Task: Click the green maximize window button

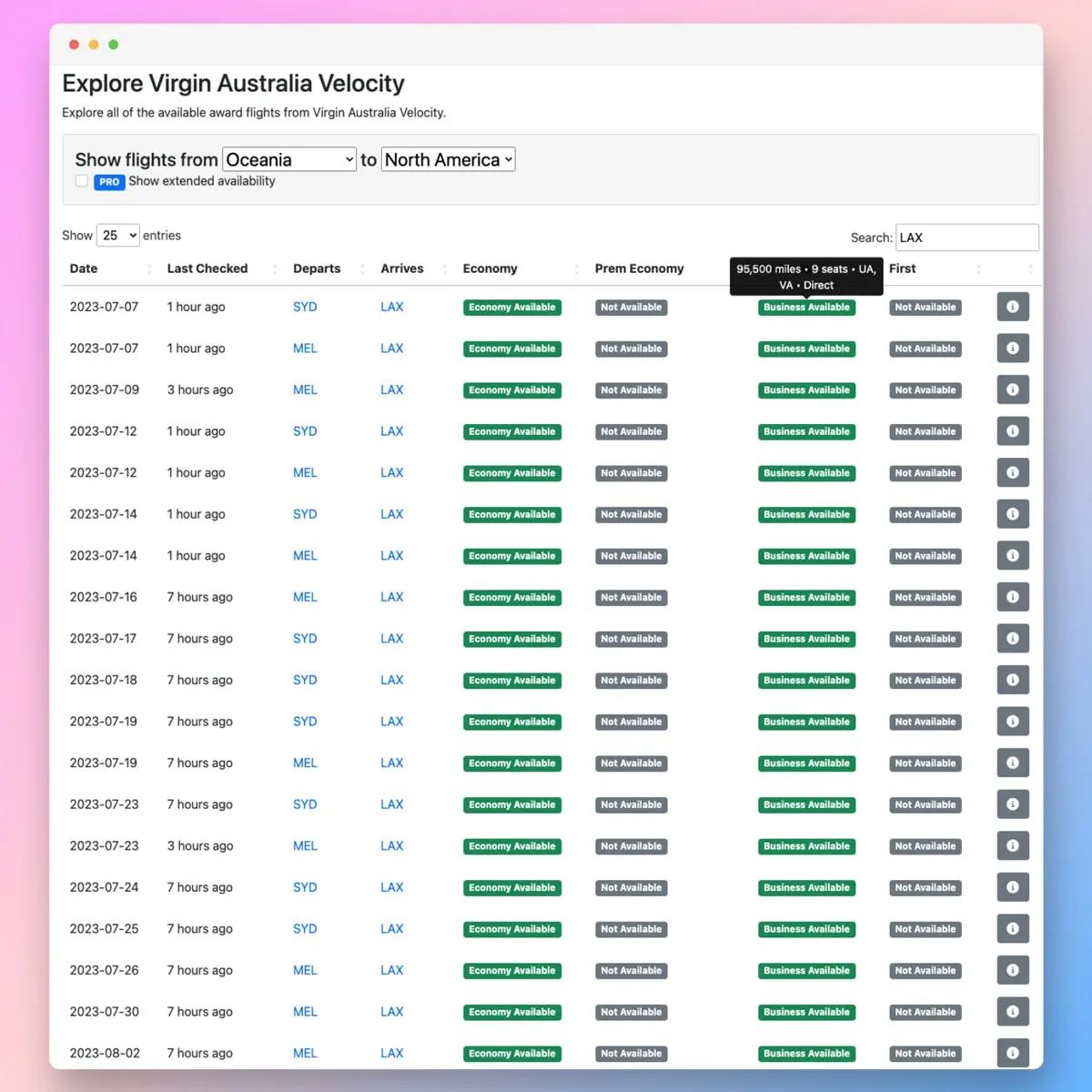Action: click(114, 45)
